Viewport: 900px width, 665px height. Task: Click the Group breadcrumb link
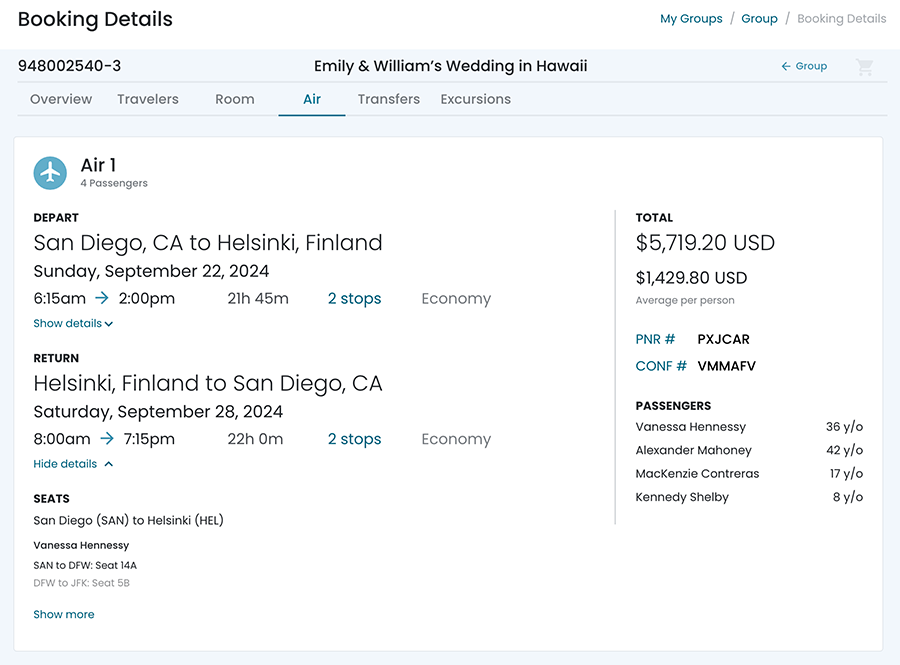[x=759, y=19]
